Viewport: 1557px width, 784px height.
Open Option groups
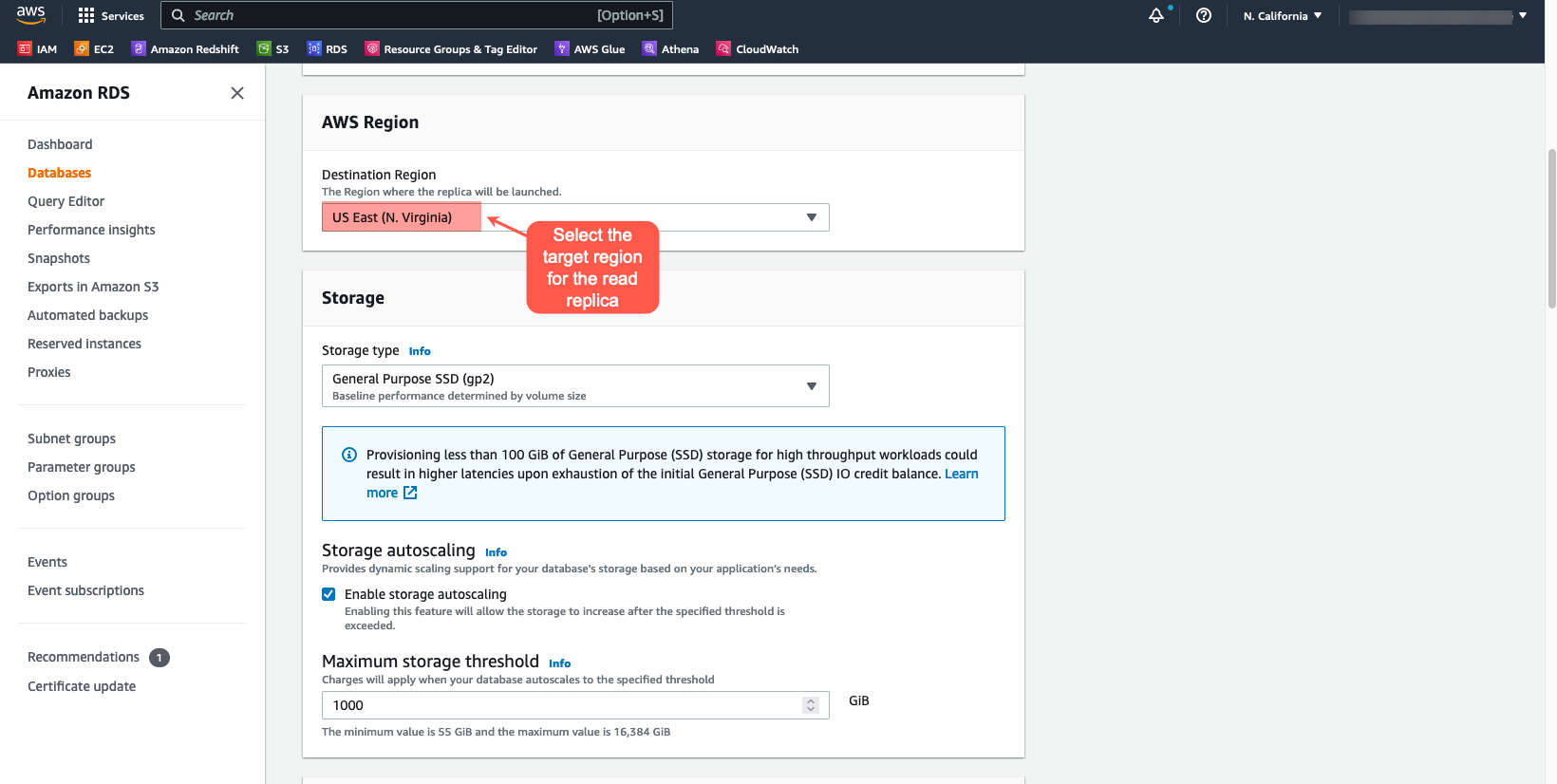(71, 495)
